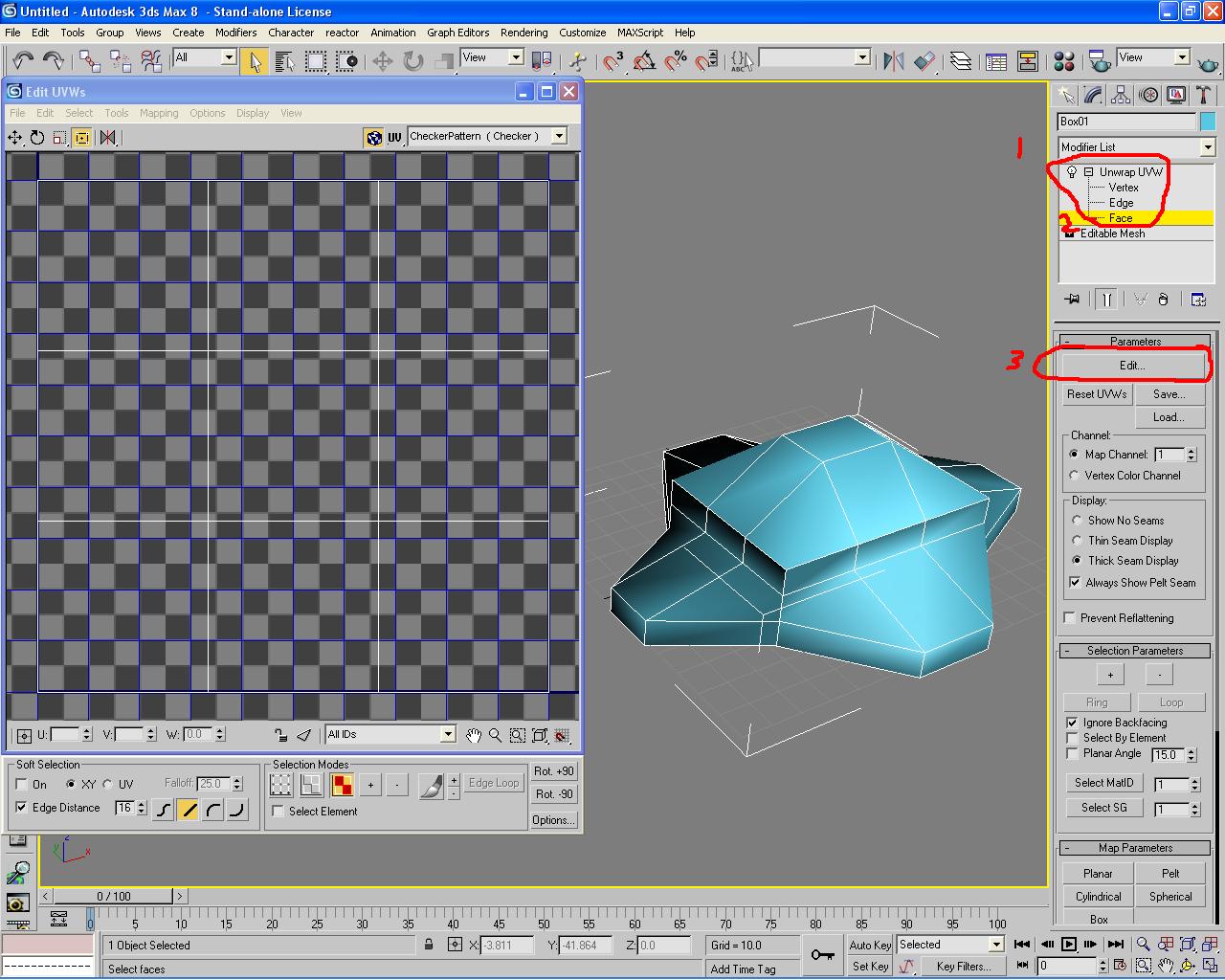Toggle Window/Crossing selection mode
The height and width of the screenshot is (980, 1225).
(x=345, y=61)
